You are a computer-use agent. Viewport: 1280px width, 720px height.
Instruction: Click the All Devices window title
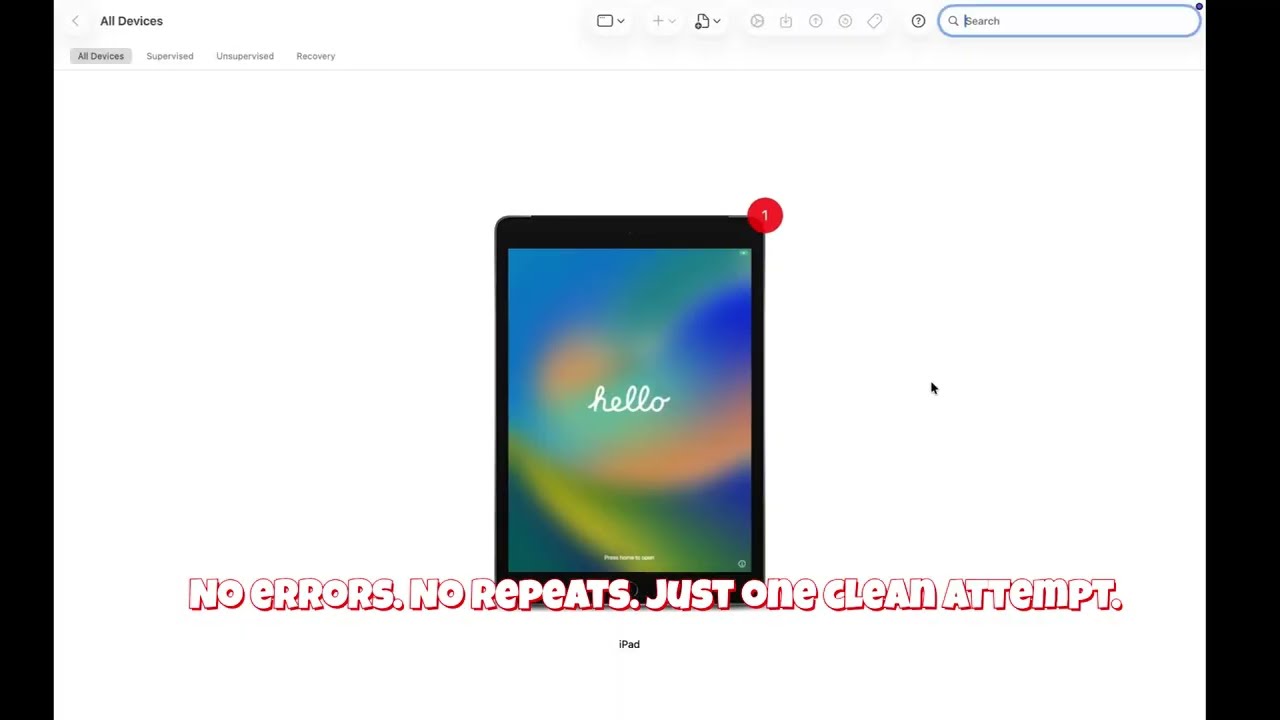click(x=131, y=21)
